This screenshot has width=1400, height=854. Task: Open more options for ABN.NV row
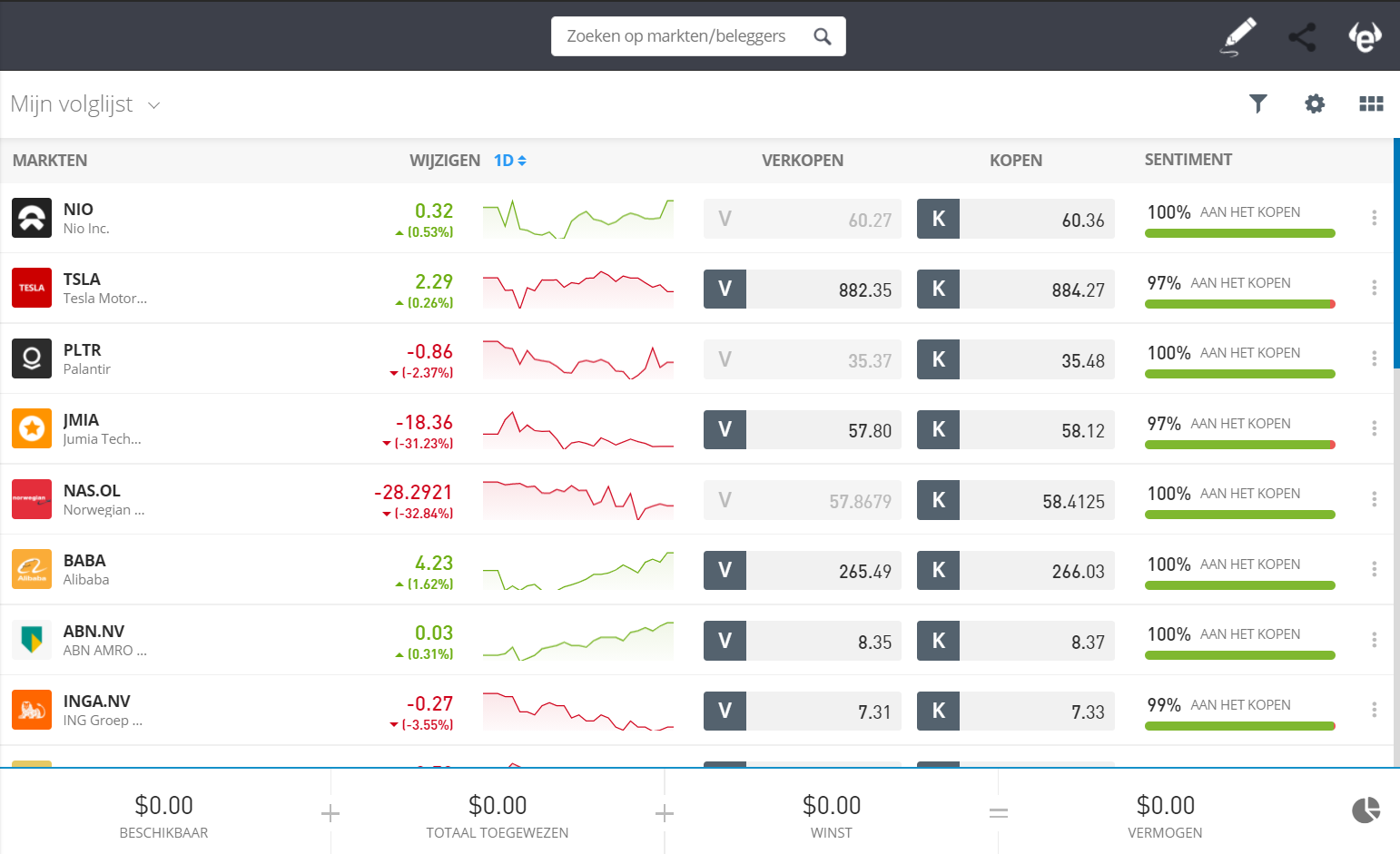pyautogui.click(x=1374, y=640)
